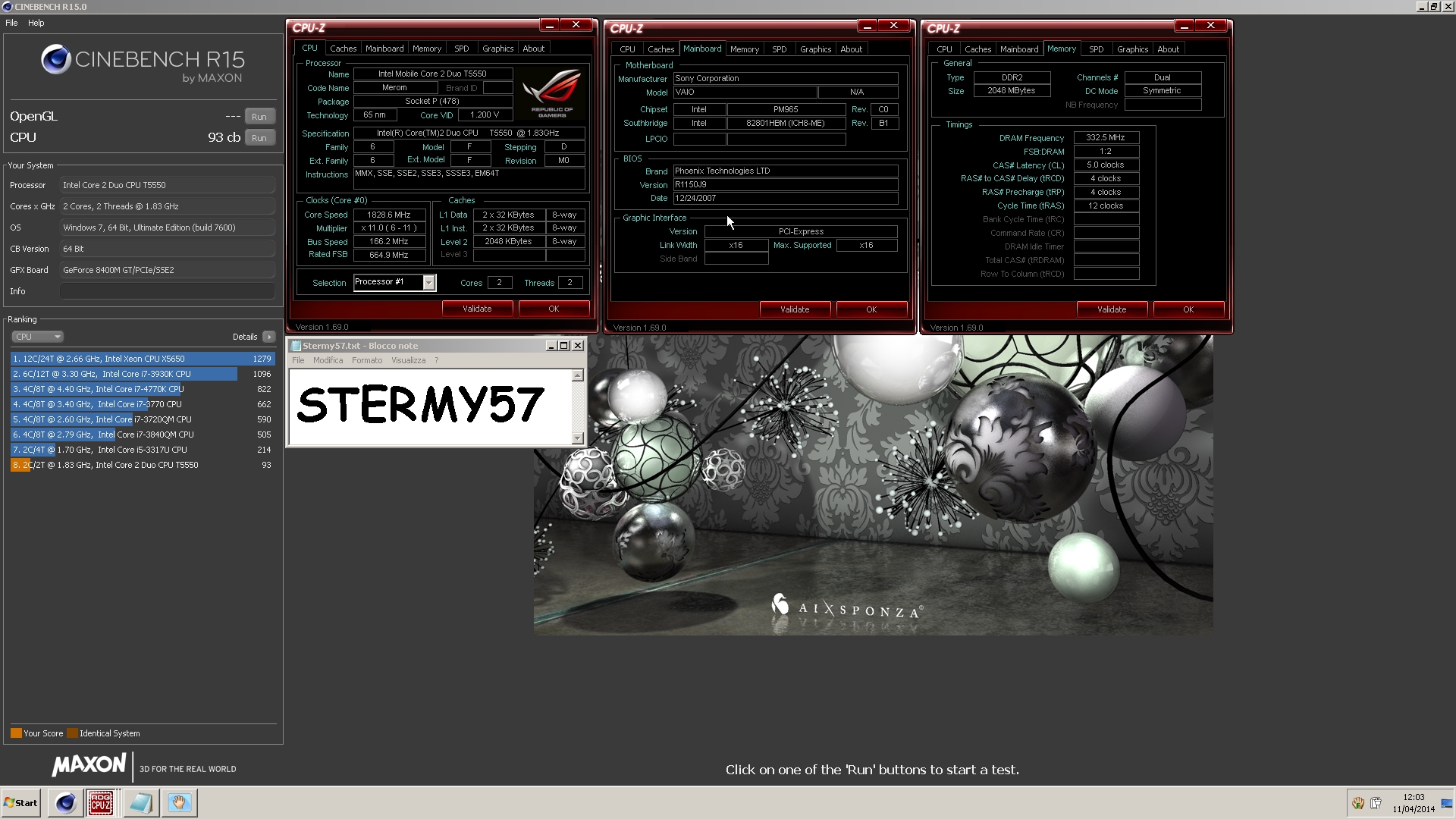Viewport: 1456px width, 819px height.
Task: Select the Xeon X5650 ranking row
Action: click(x=143, y=359)
